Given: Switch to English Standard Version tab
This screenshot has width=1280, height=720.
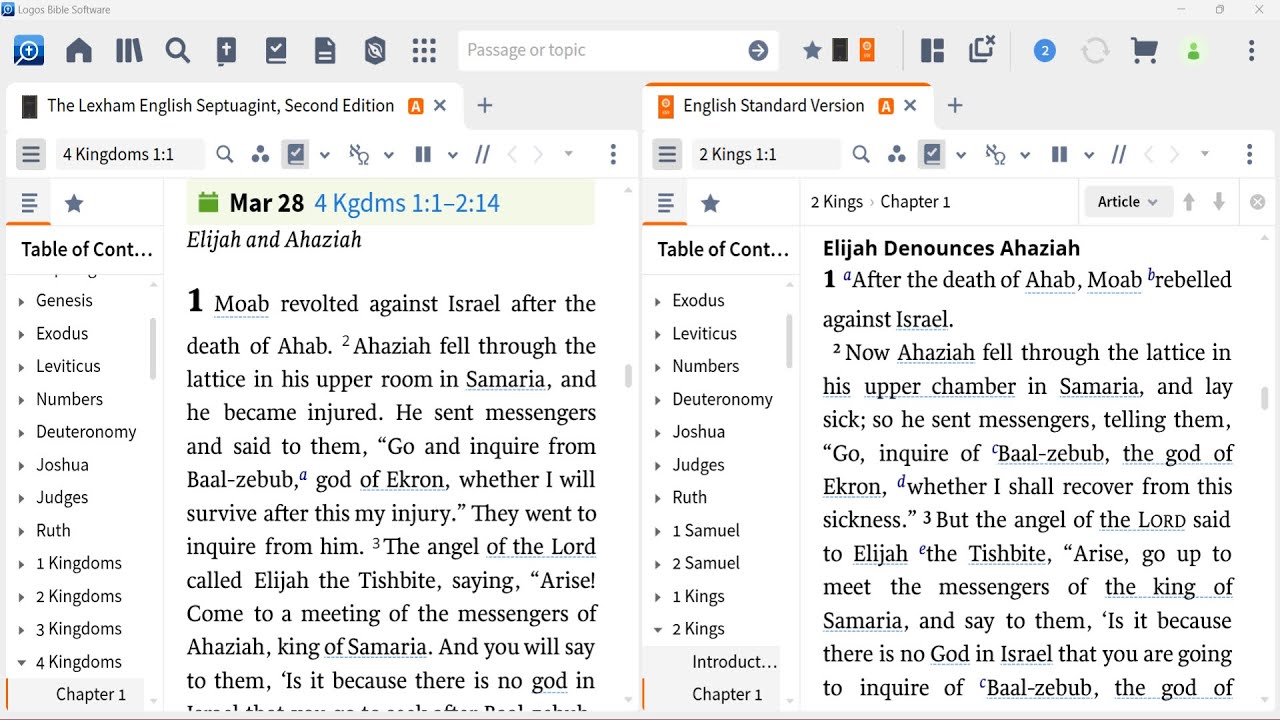Looking at the screenshot, I should 773,106.
